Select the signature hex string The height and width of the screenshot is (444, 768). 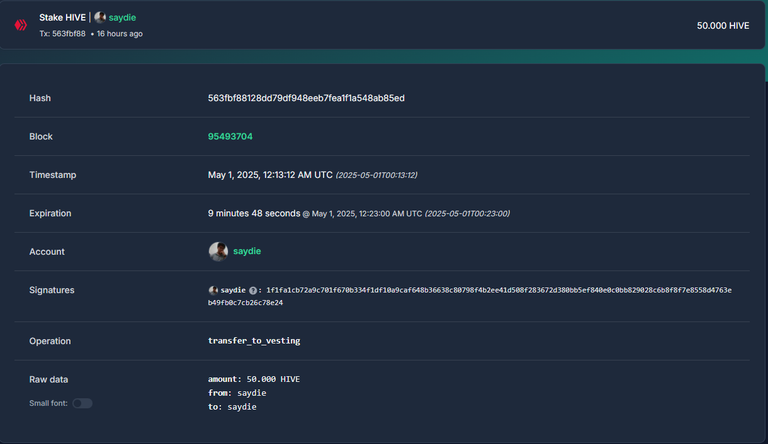[x=470, y=296]
